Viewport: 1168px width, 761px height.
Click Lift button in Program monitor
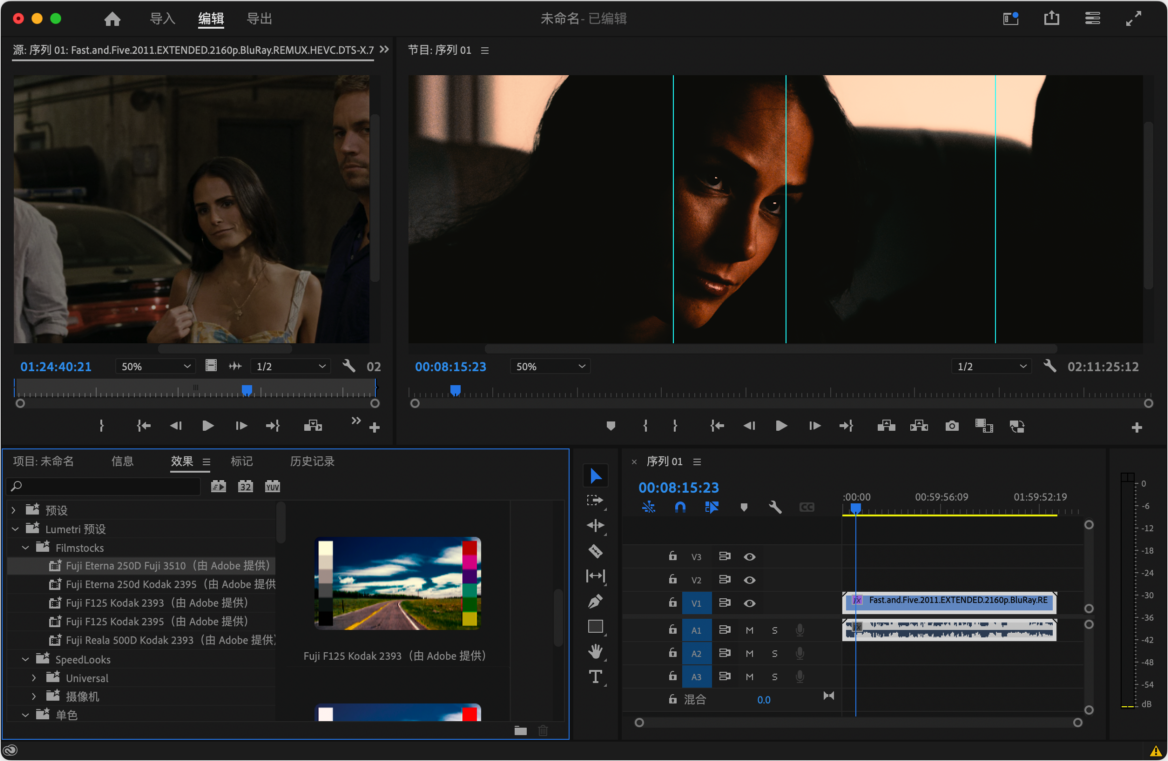[886, 426]
